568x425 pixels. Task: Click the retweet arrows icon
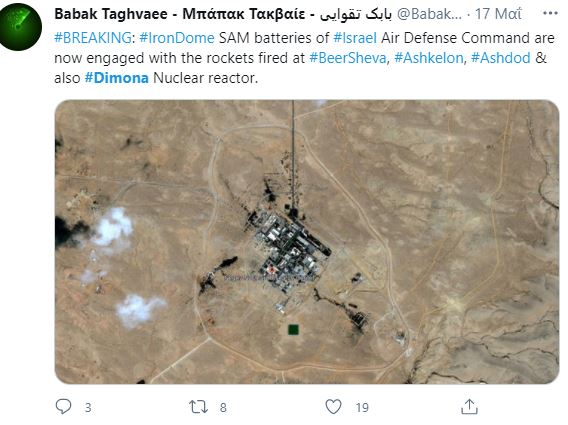pyautogui.click(x=198, y=407)
